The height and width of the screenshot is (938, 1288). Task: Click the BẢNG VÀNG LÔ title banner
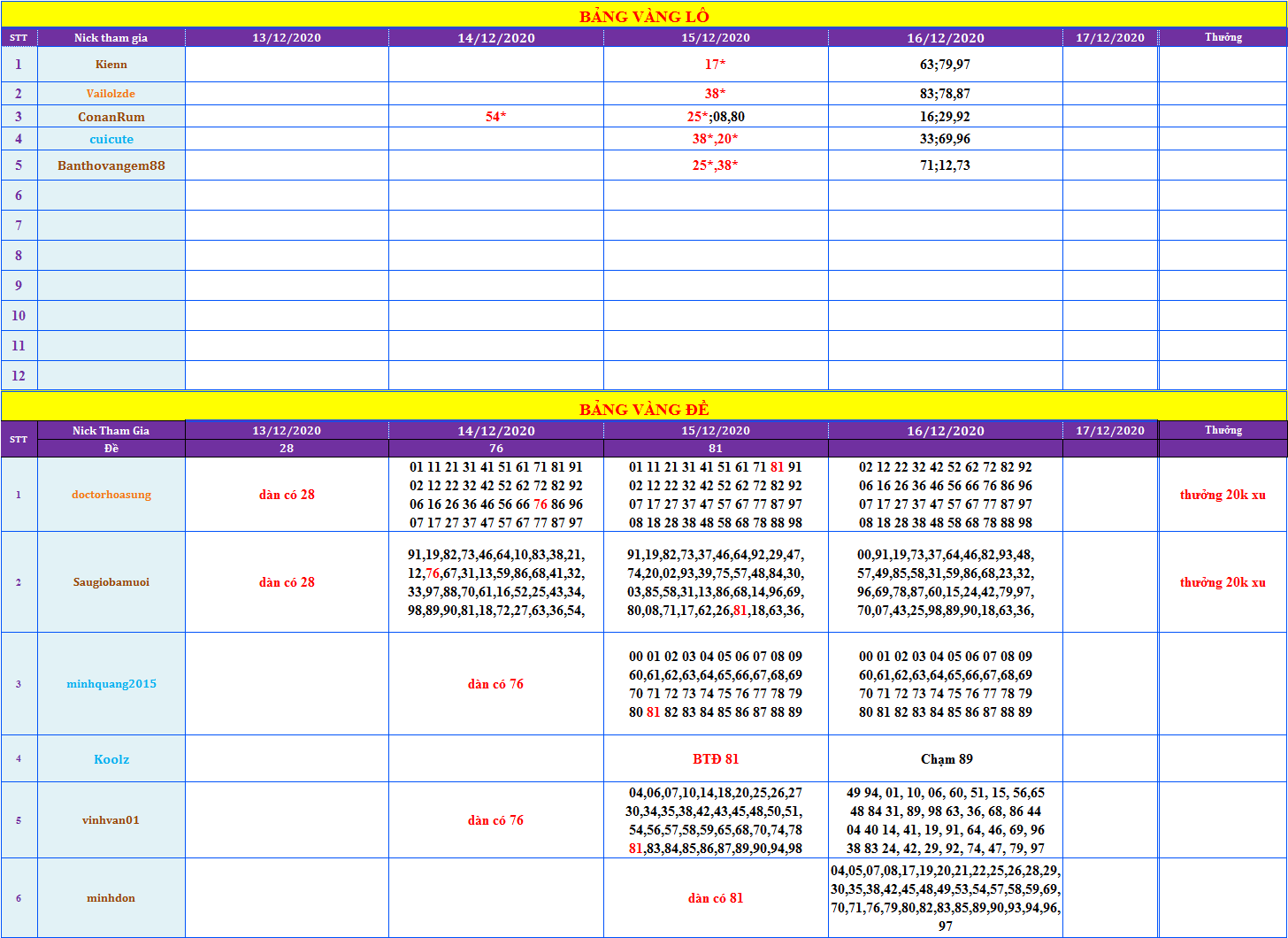[x=644, y=16]
